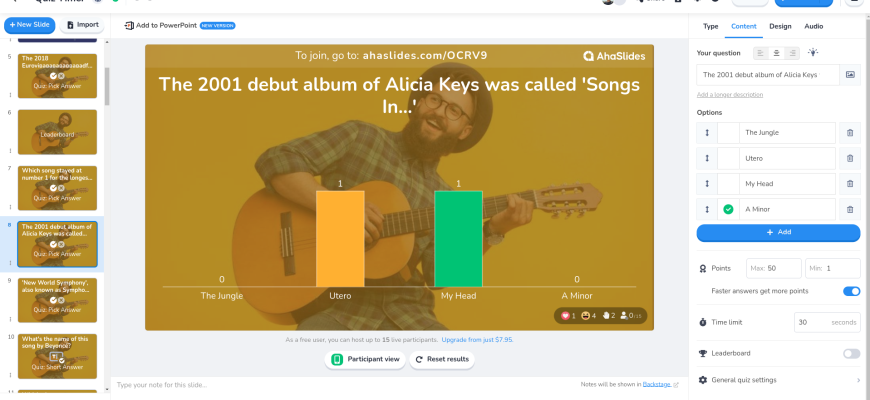870x400 pixels.
Task: Click the lightbulb suggestion icon
Action: pyautogui.click(x=813, y=53)
